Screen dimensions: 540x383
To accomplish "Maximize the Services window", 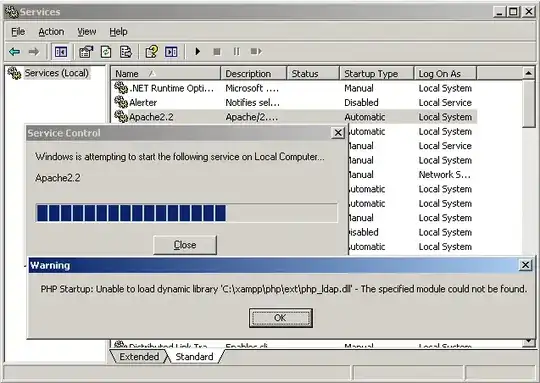I will click(513, 12).
